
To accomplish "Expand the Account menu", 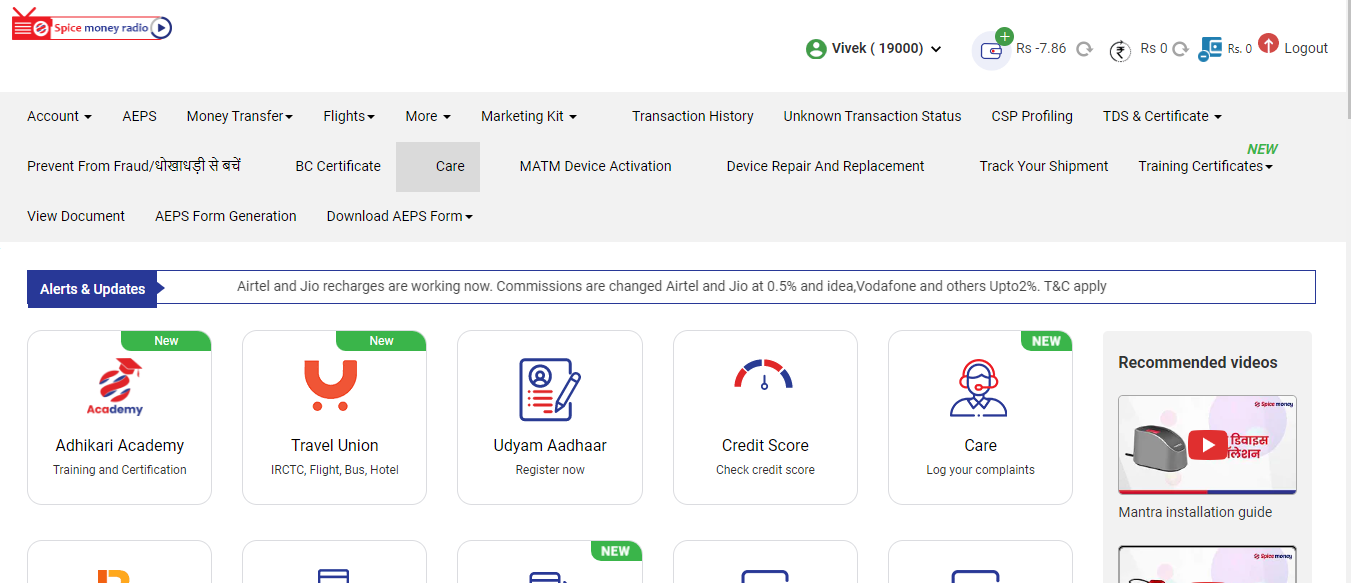I will click(59, 116).
